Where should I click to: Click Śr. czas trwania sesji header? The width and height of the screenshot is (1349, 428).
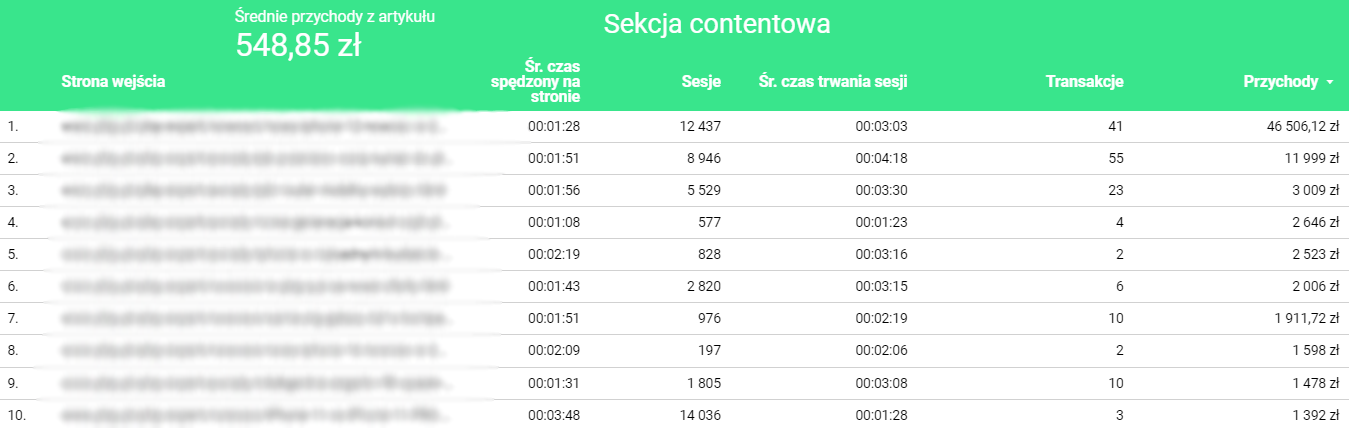tap(832, 82)
